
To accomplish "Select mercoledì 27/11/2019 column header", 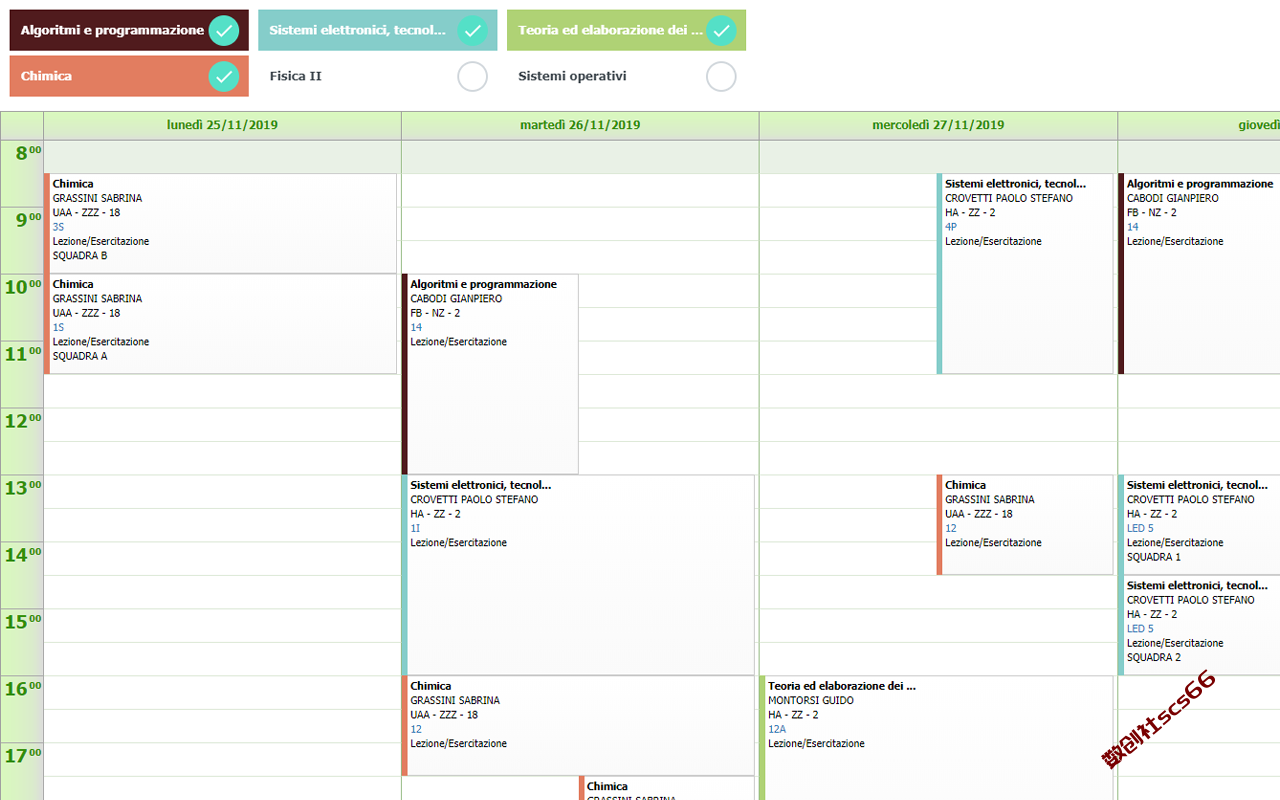I will (x=938, y=126).
